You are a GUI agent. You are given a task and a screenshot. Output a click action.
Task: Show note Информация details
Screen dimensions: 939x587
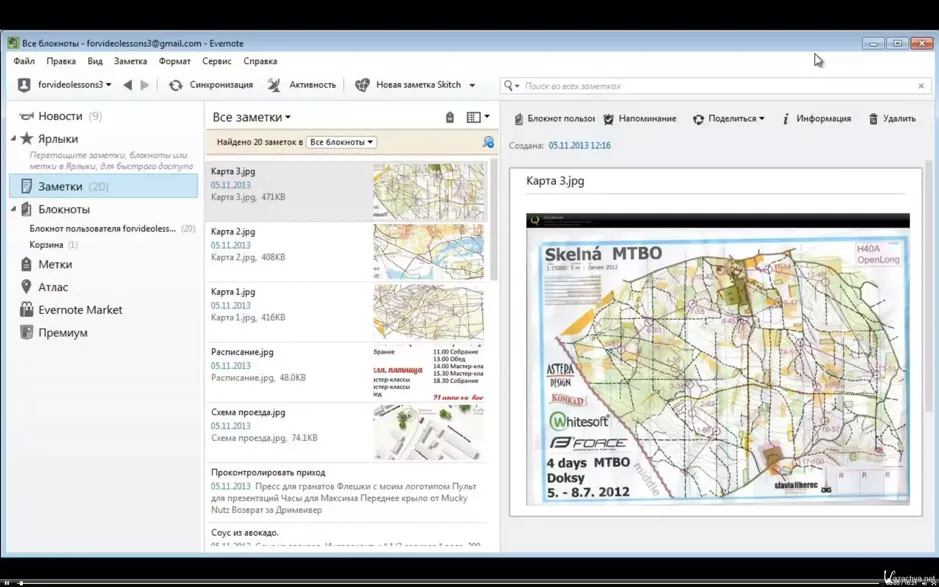point(817,119)
